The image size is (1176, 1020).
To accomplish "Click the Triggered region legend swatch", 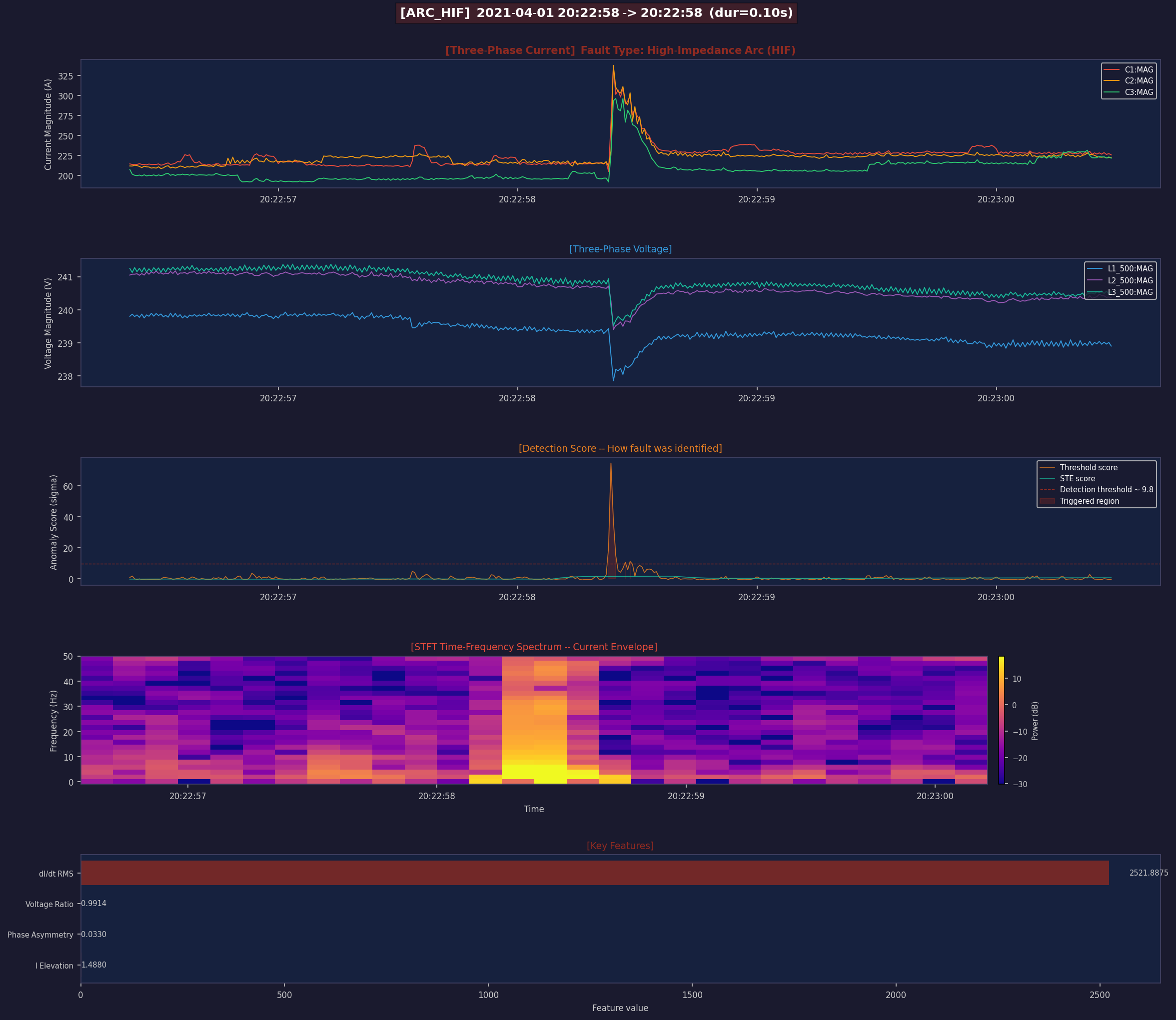I will click(x=1048, y=501).
